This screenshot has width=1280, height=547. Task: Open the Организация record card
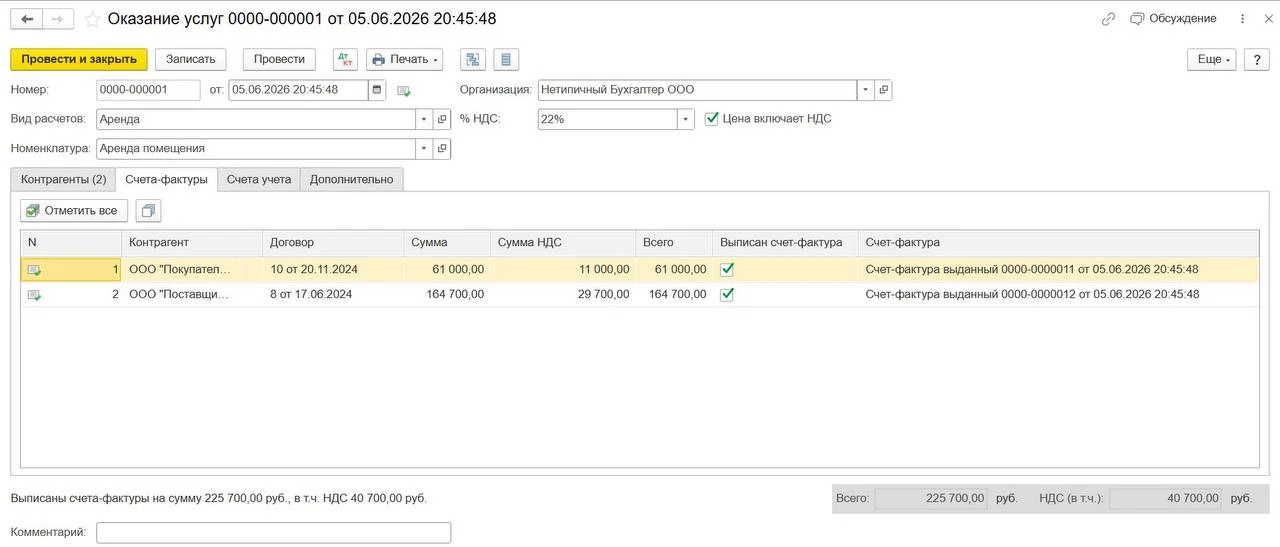point(883,90)
